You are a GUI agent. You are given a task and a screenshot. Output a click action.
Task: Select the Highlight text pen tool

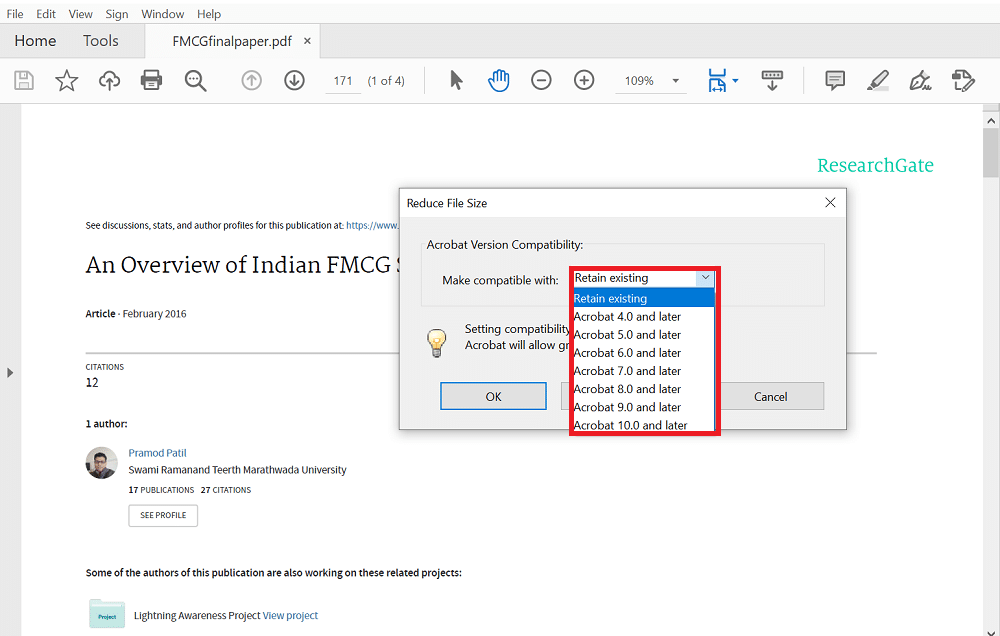pyautogui.click(x=878, y=81)
